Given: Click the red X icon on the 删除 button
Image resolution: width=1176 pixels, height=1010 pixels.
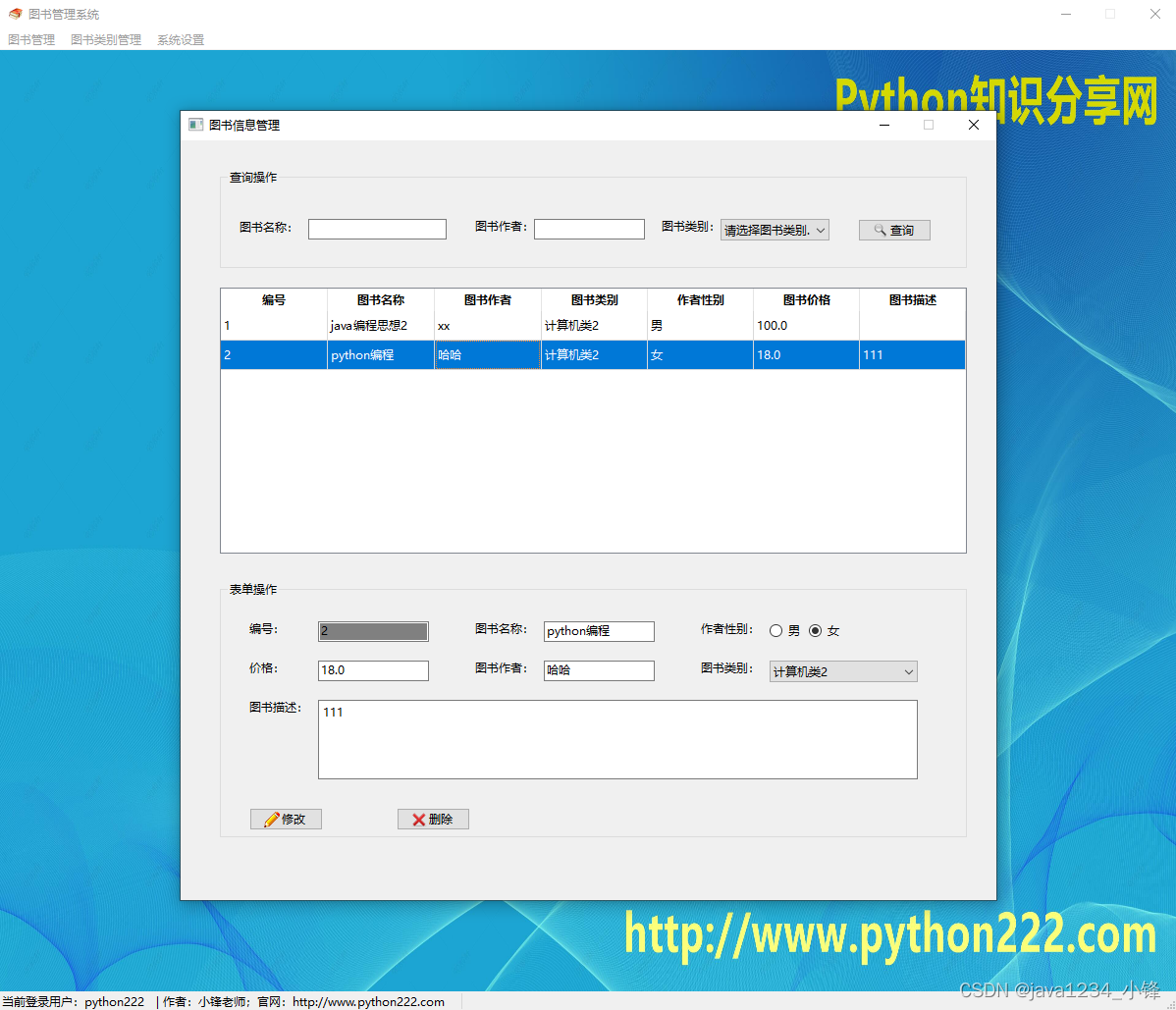Looking at the screenshot, I should pos(416,819).
